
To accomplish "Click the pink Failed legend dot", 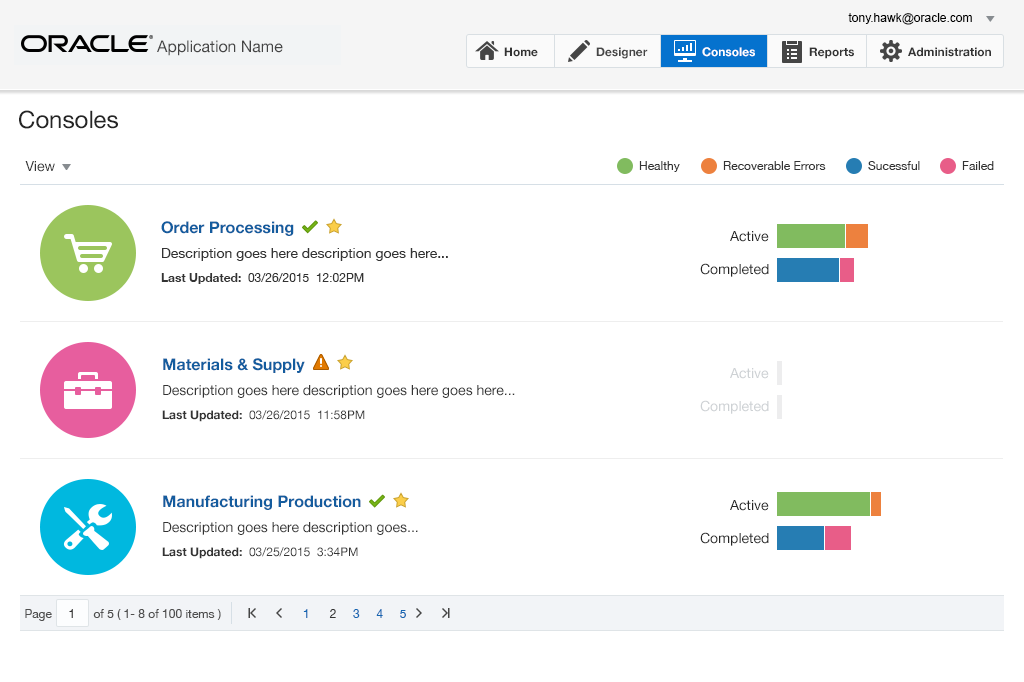I will (x=948, y=166).
